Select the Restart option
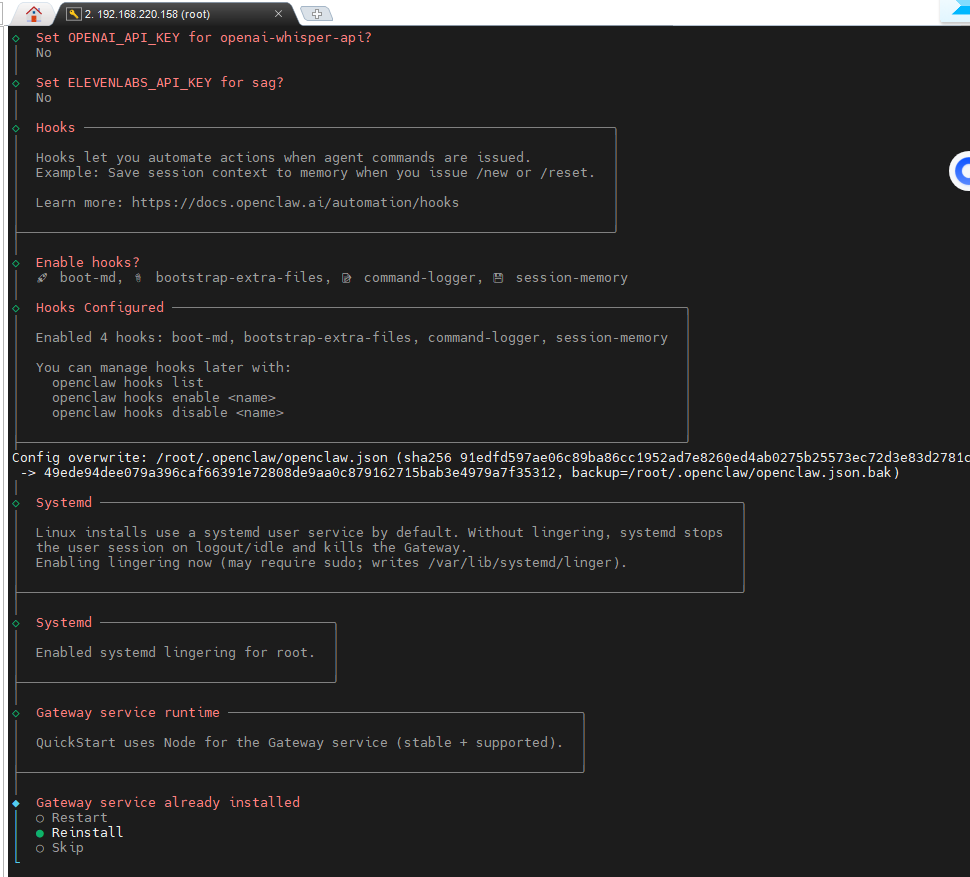 (x=72, y=818)
